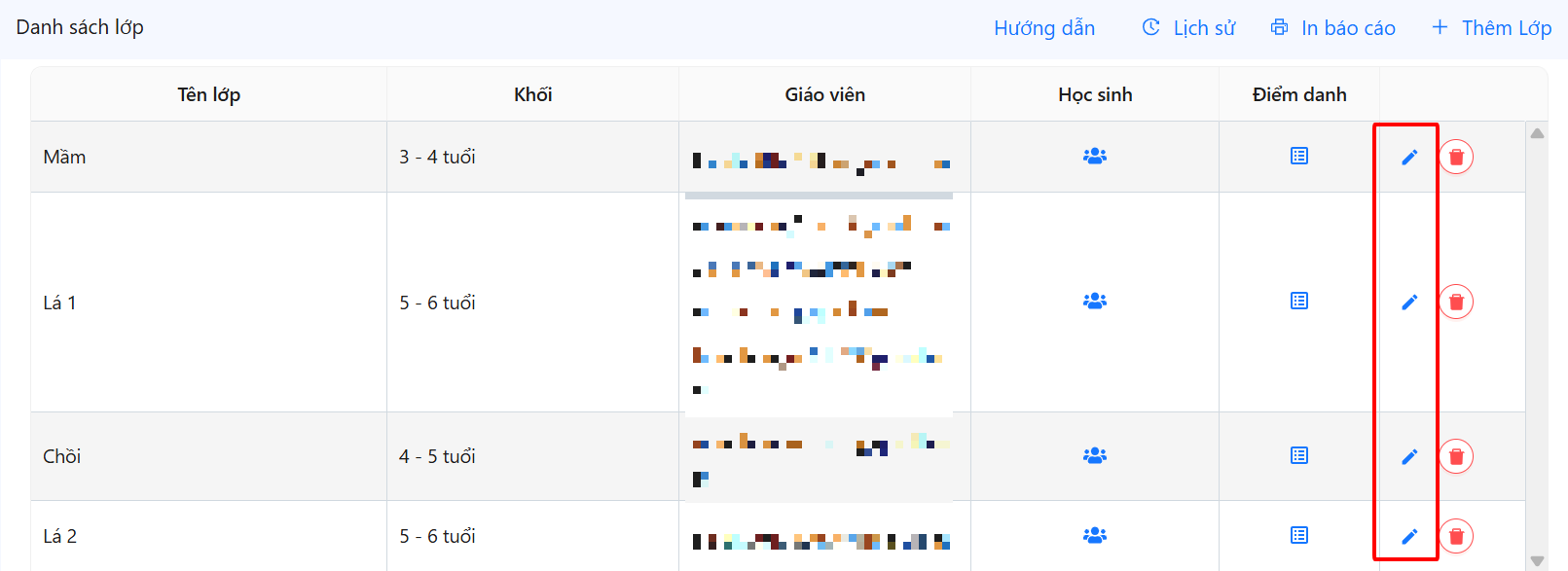Delete the Mầm class row

1456,157
